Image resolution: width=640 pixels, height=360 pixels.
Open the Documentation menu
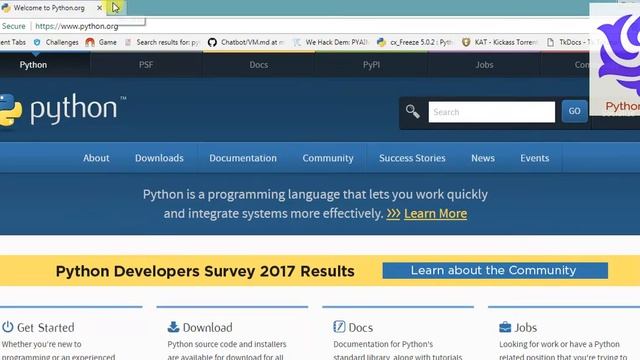pos(243,158)
